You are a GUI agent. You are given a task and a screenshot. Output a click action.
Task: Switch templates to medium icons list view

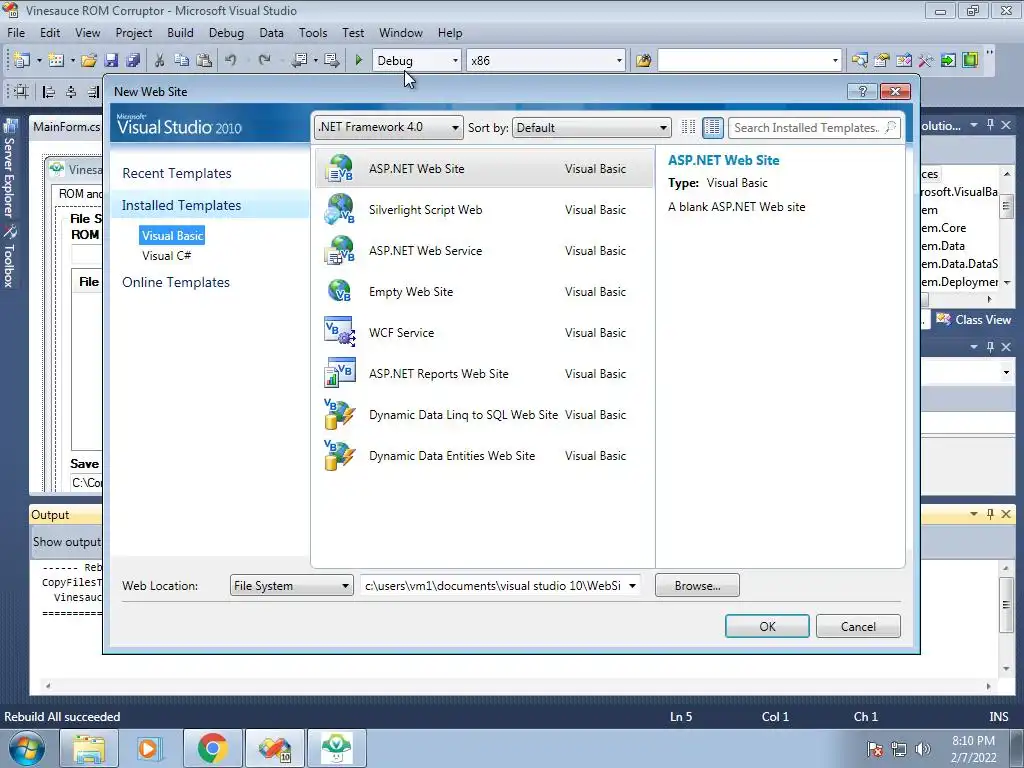pos(712,127)
